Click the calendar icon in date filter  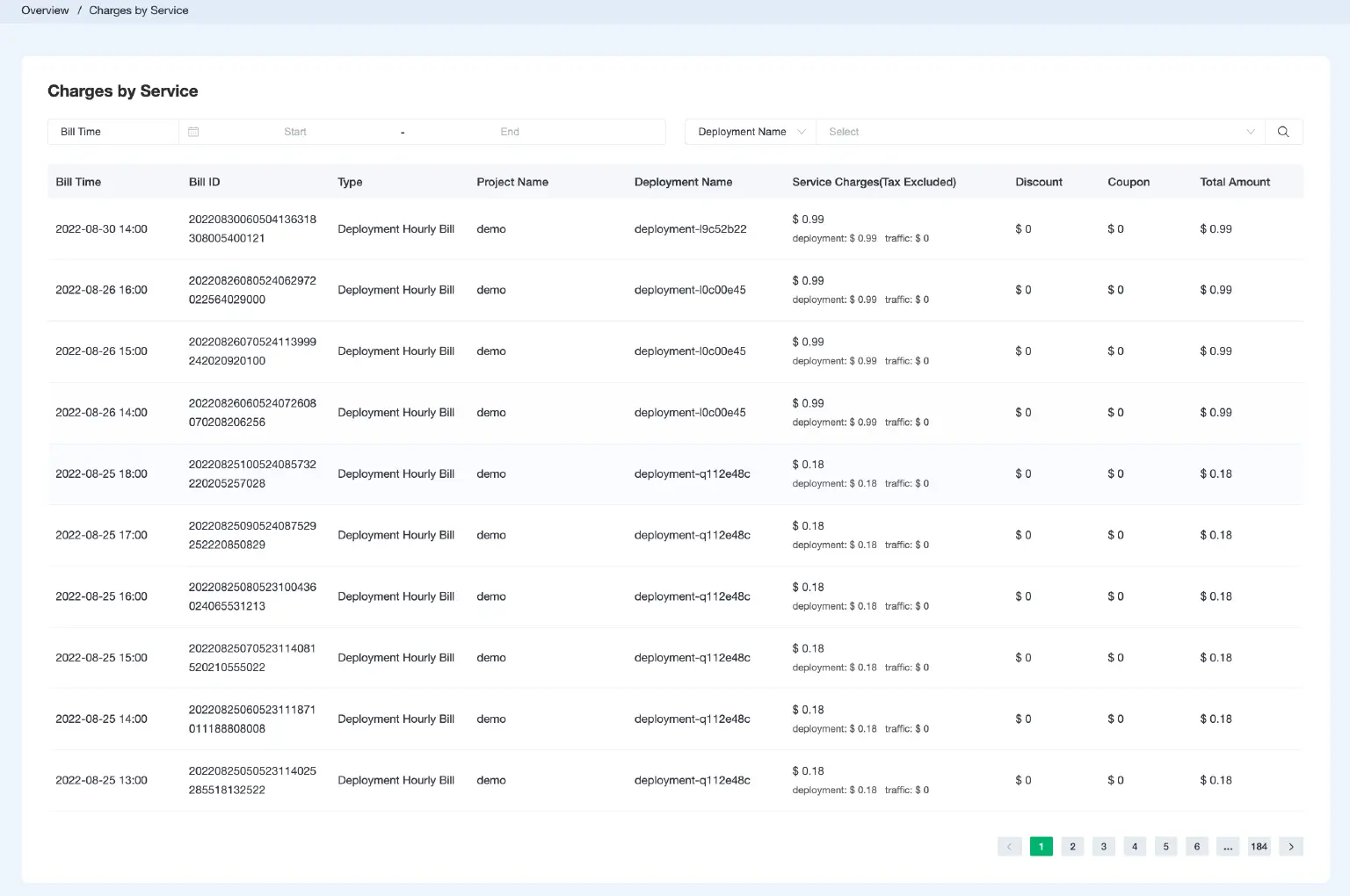click(193, 132)
